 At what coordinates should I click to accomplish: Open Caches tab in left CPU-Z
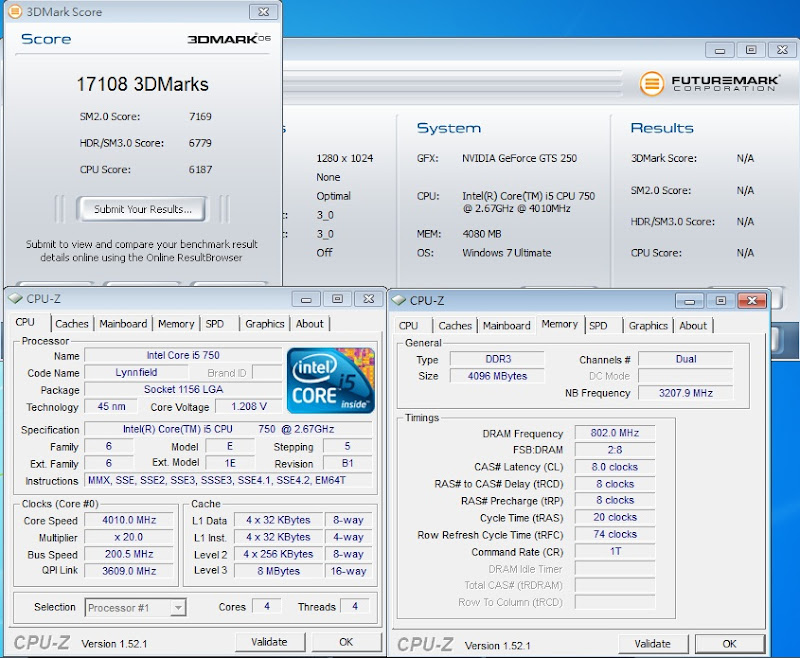(72, 324)
